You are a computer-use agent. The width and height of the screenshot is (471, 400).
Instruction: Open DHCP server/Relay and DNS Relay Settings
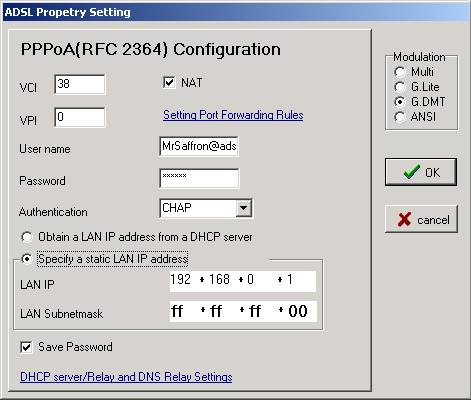(126, 377)
